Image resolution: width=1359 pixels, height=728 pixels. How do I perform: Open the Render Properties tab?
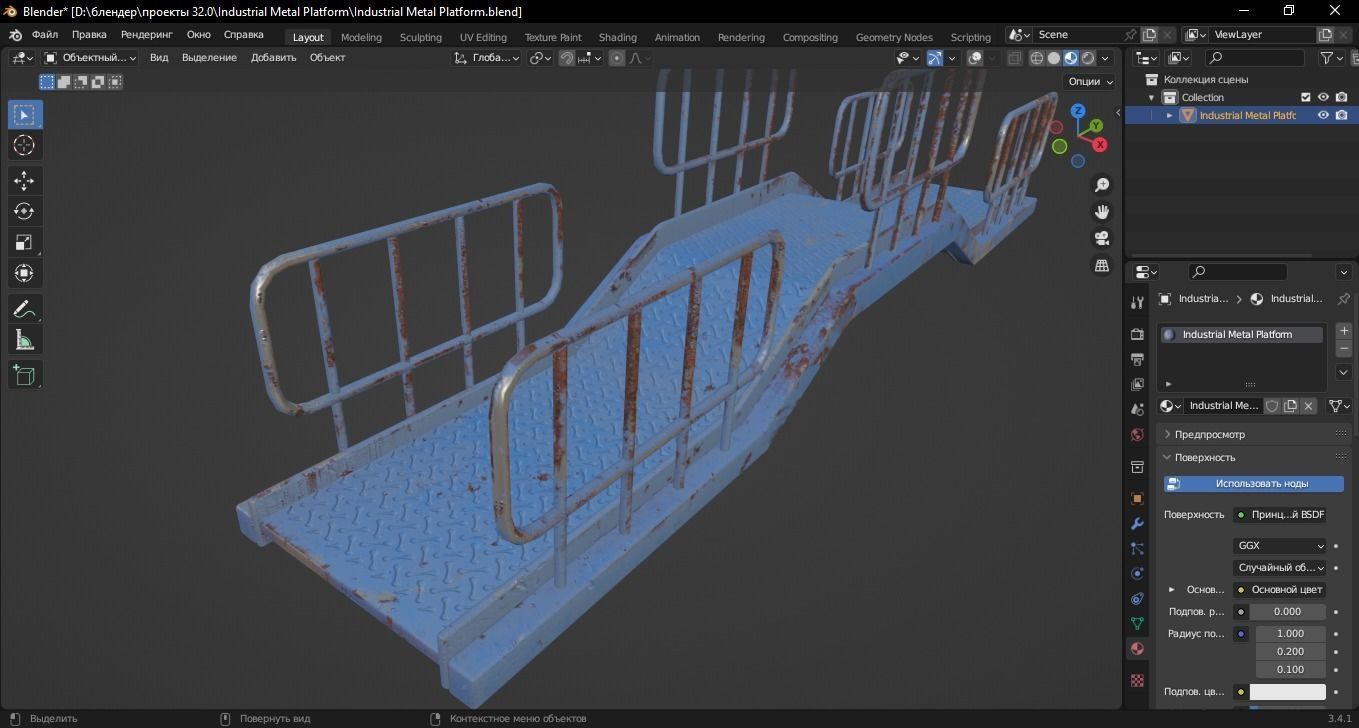coord(1136,334)
